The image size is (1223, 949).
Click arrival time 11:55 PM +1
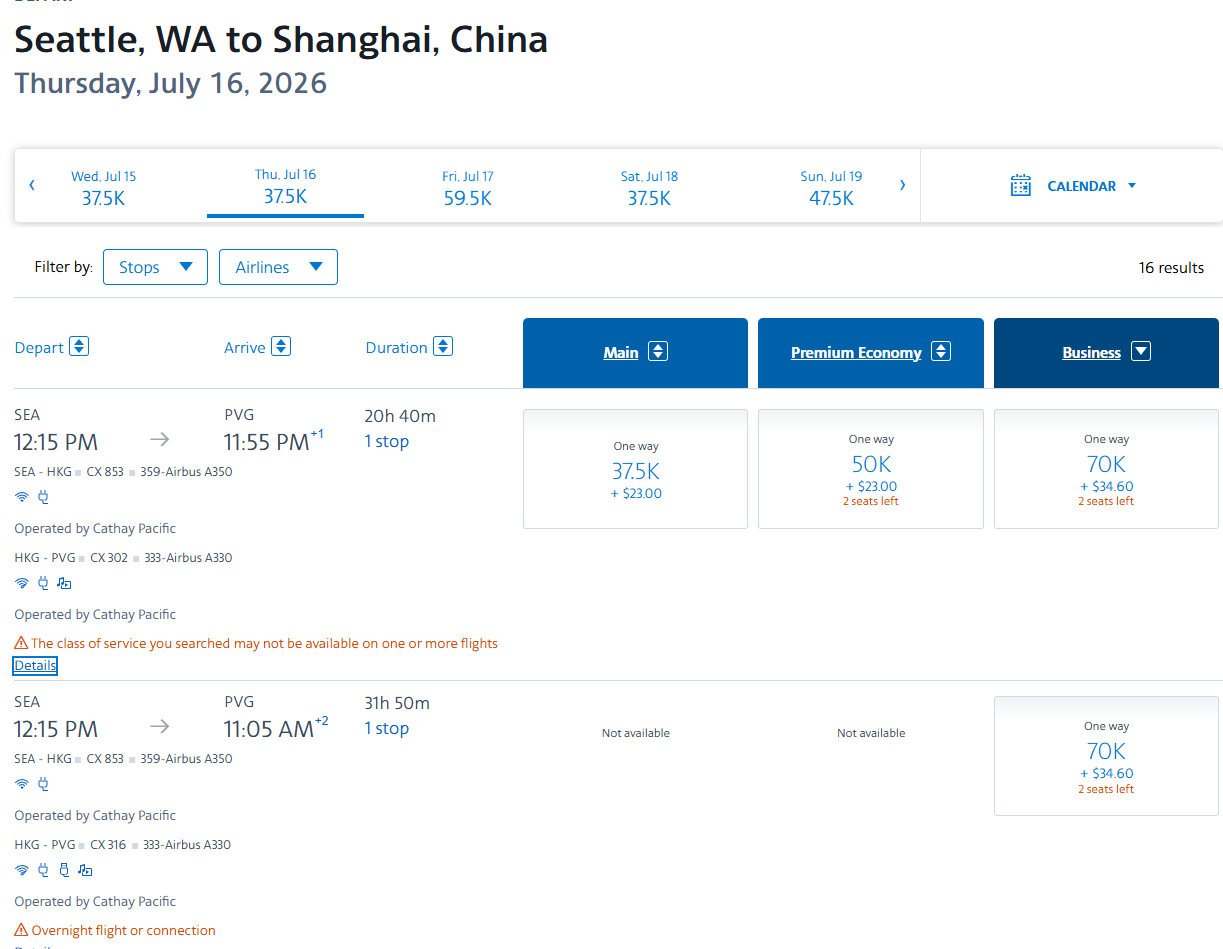(x=274, y=441)
